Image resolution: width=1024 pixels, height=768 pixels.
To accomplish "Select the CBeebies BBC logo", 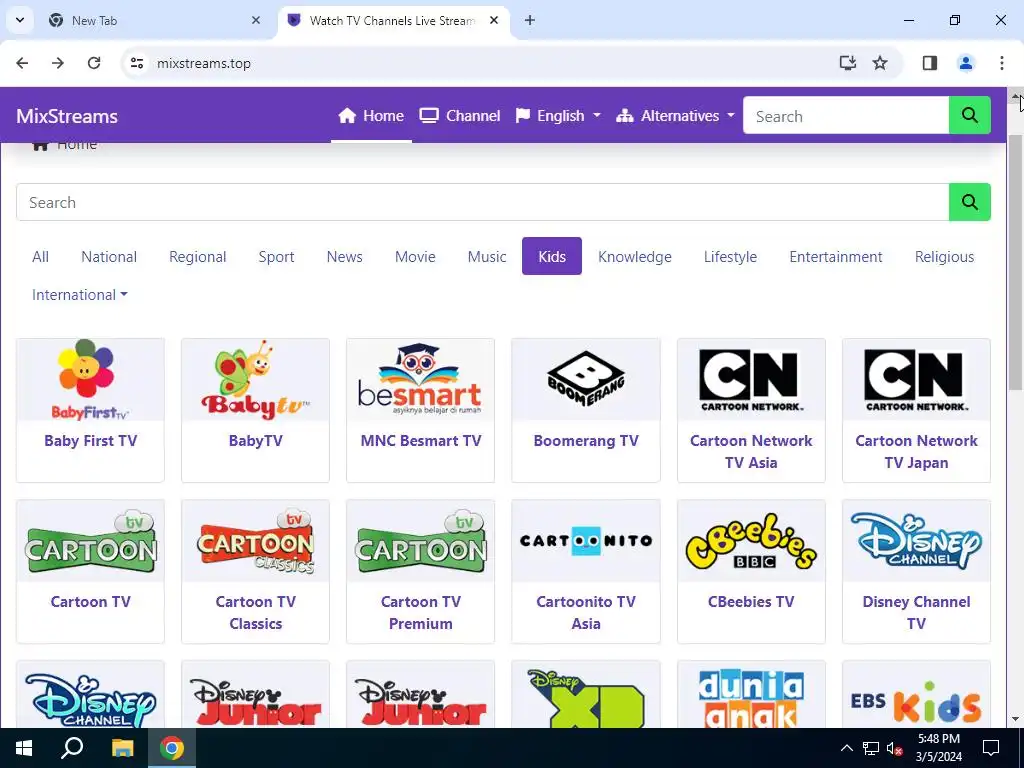I will point(751,541).
